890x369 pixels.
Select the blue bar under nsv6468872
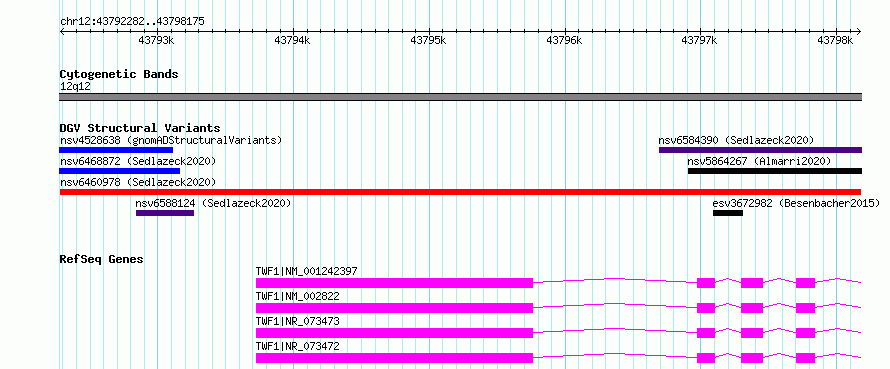click(119, 171)
